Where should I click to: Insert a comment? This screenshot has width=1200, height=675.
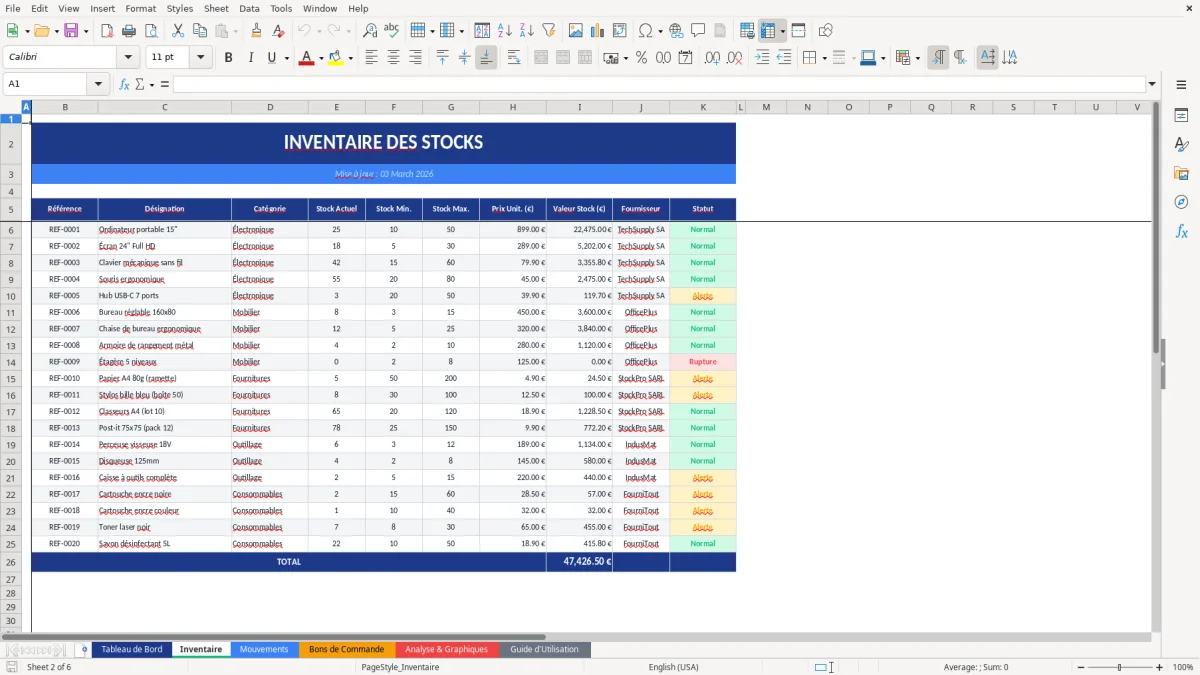698,30
